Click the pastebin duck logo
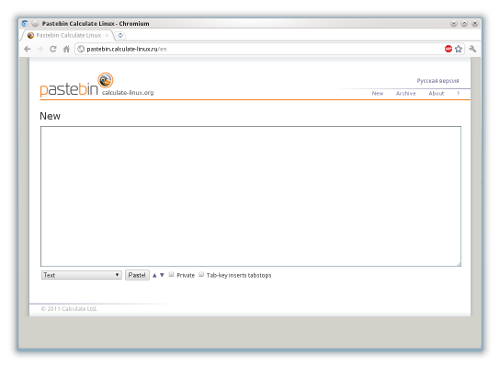 click(105, 80)
